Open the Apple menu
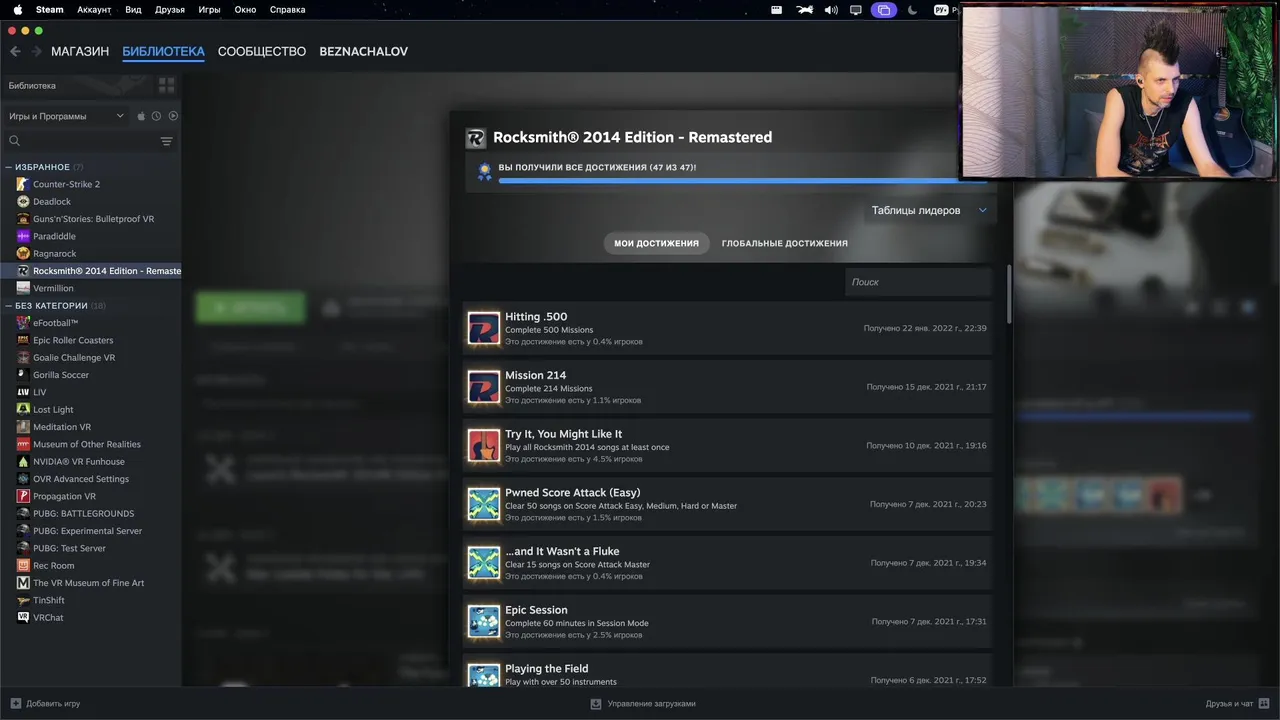1280x720 pixels. coord(17,10)
